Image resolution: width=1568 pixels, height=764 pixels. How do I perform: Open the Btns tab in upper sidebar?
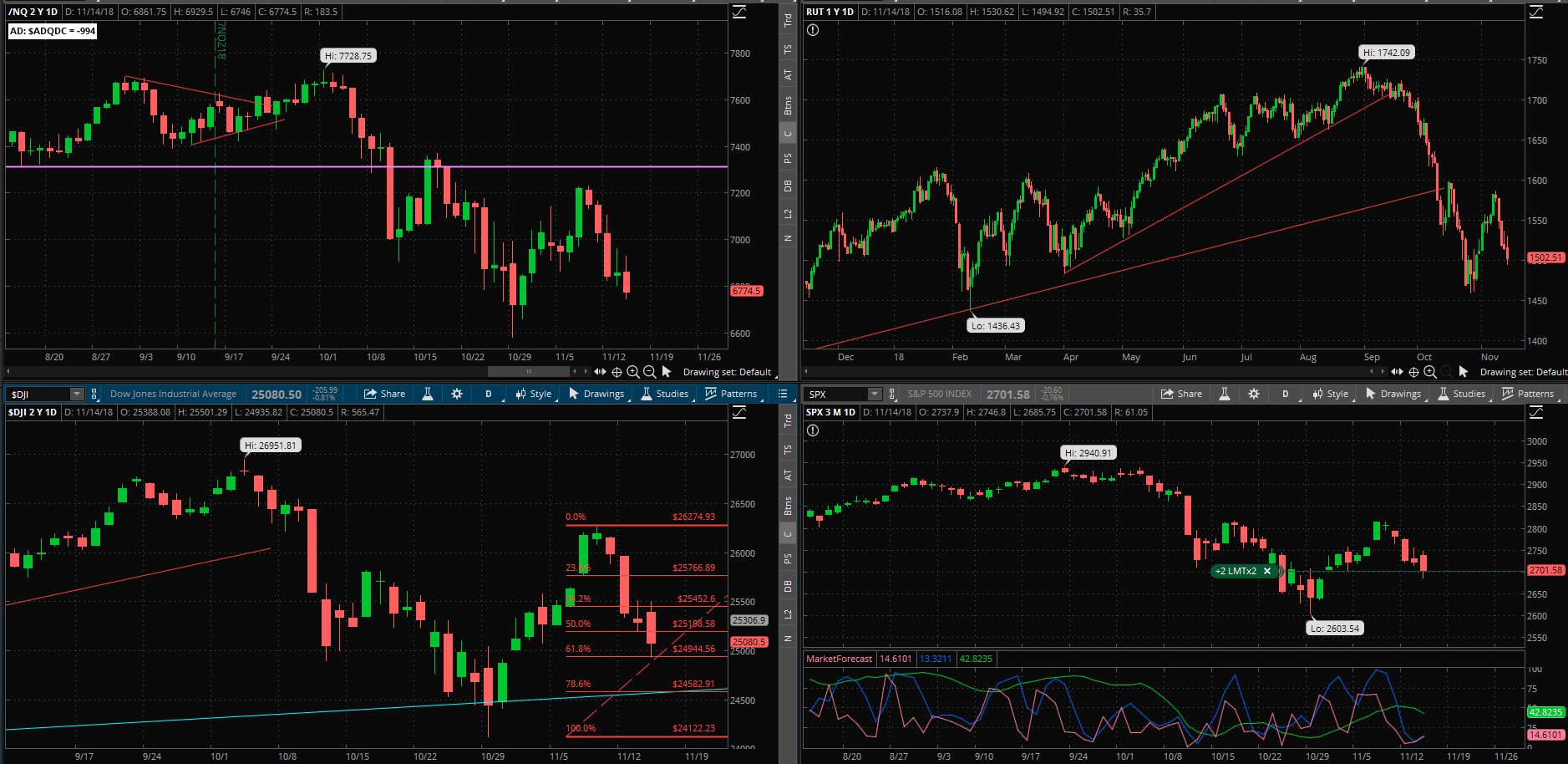[x=787, y=105]
